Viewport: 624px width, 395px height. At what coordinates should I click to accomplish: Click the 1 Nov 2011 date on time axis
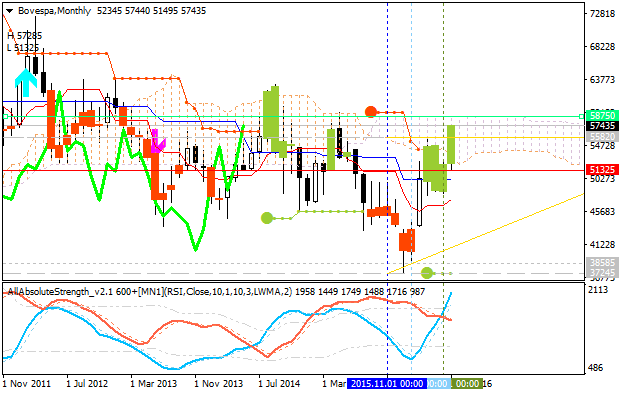[x=27, y=384]
